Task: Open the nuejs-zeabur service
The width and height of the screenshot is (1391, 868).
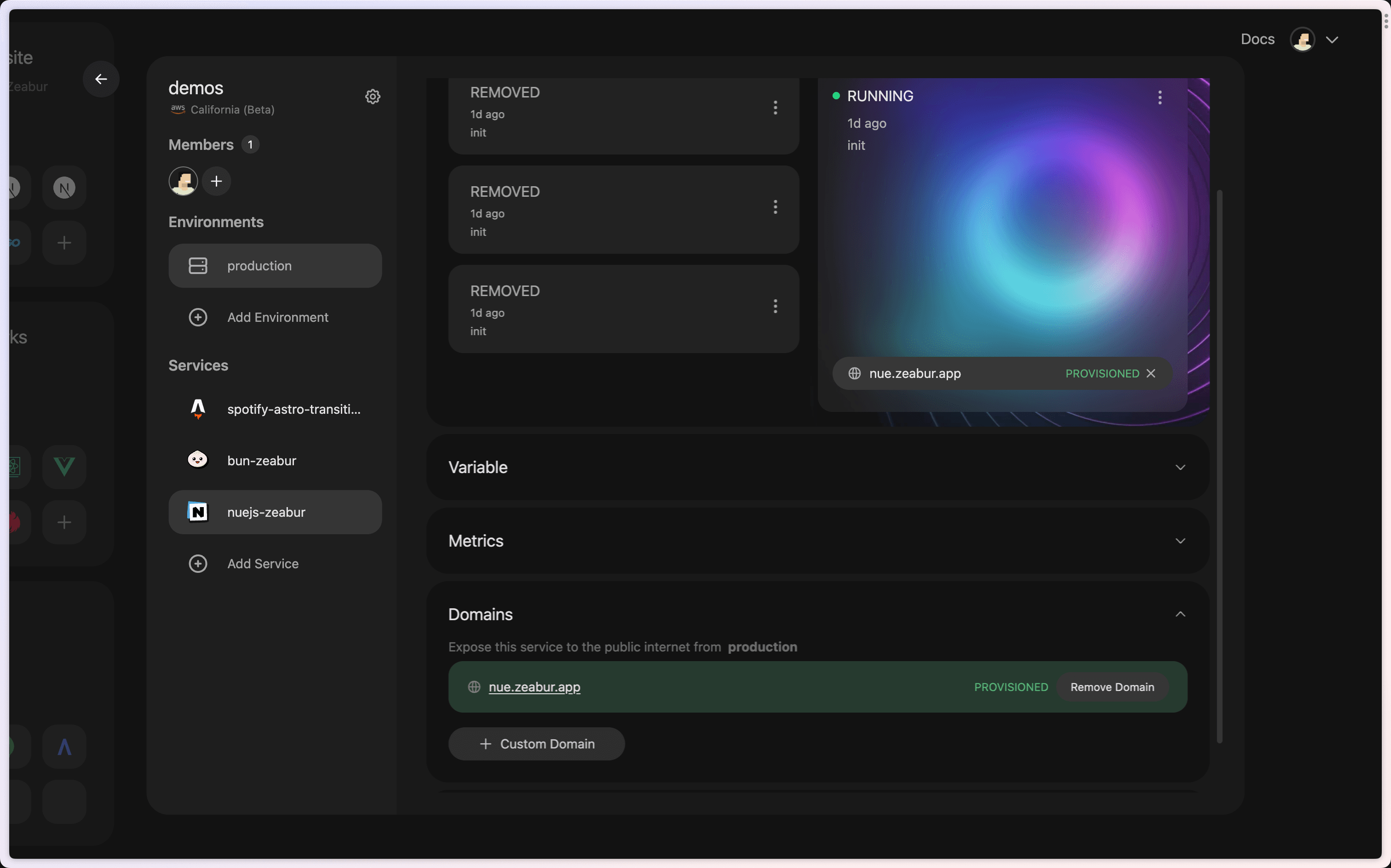Action: tap(275, 512)
